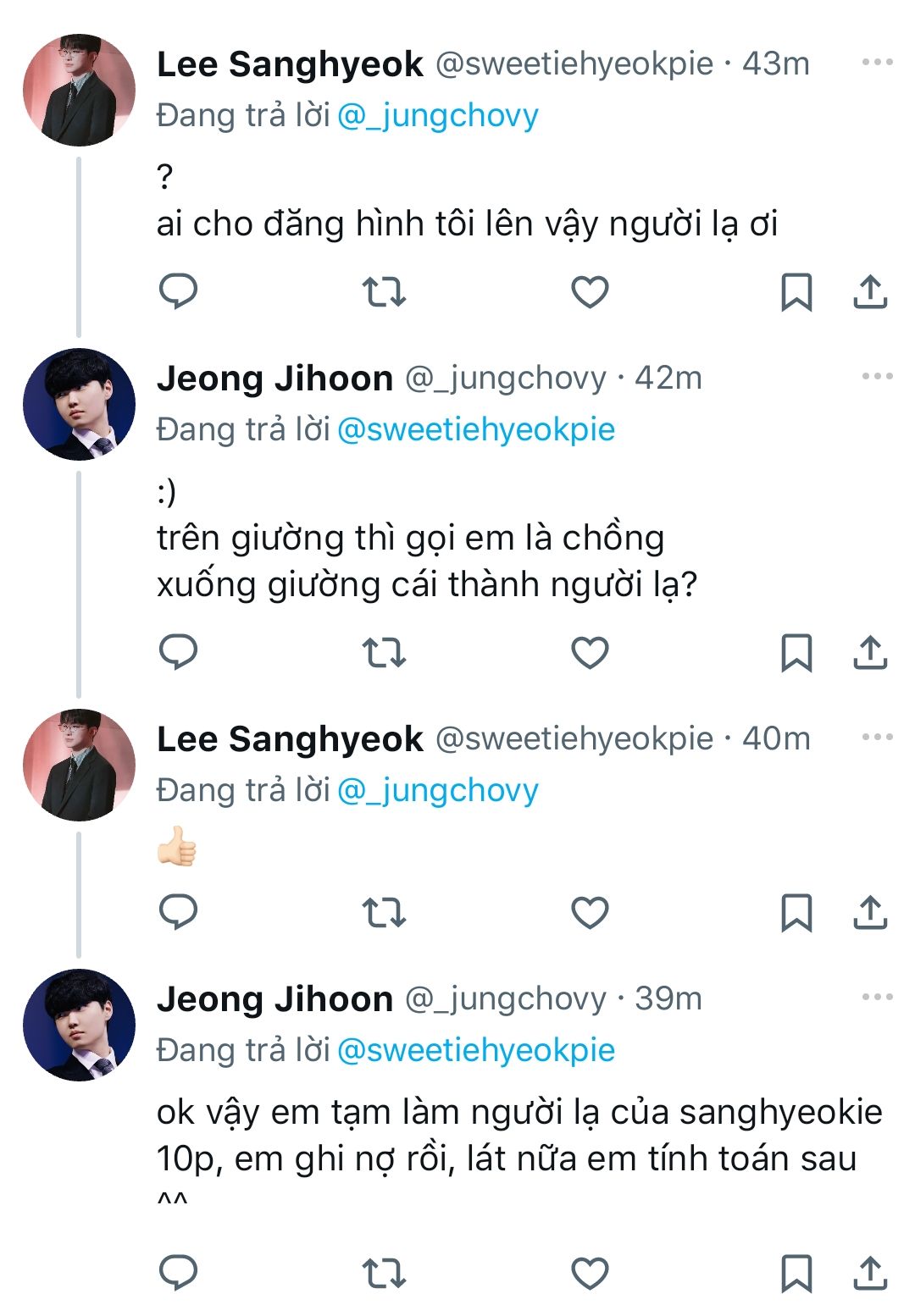
Task: Retweet Jeong Jihoon's 42m tweet
Action: pyautogui.click(x=384, y=653)
